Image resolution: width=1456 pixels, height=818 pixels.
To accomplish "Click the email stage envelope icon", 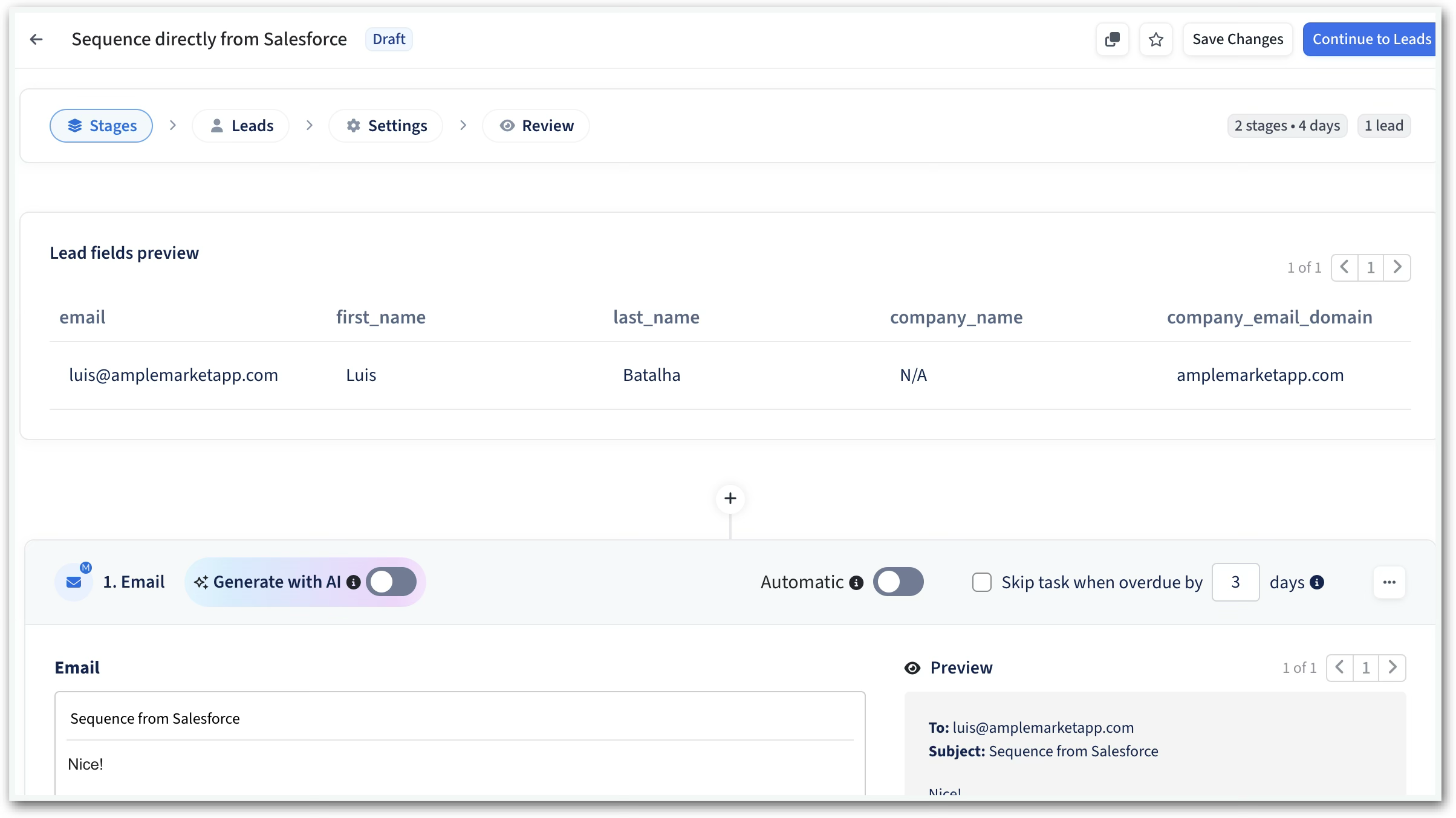I will 74,582.
